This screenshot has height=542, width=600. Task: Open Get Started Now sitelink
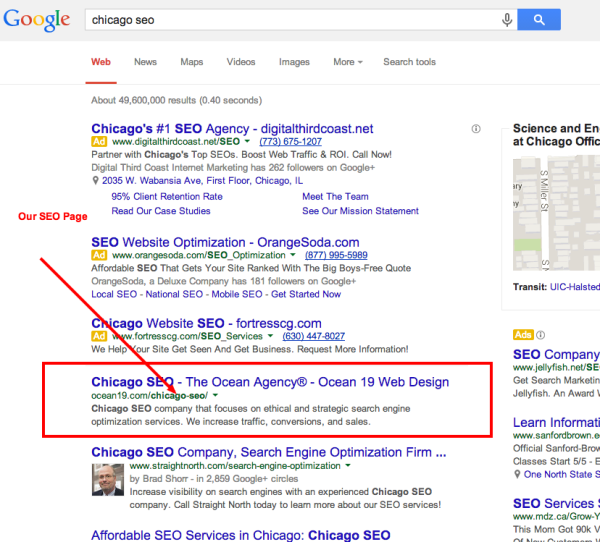click(306, 294)
